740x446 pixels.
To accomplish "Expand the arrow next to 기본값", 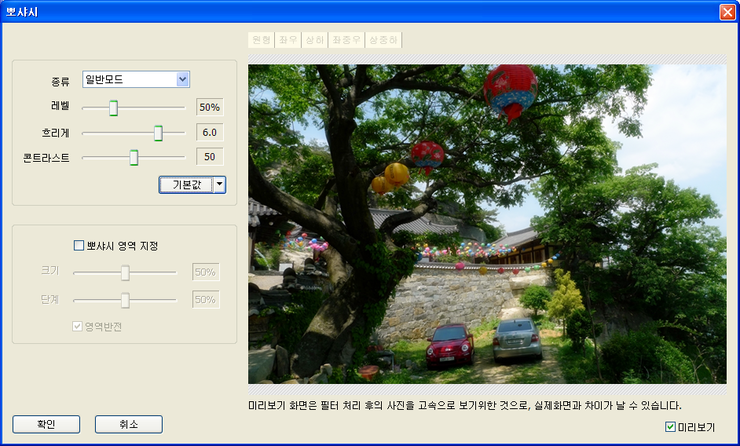I will pos(219,184).
